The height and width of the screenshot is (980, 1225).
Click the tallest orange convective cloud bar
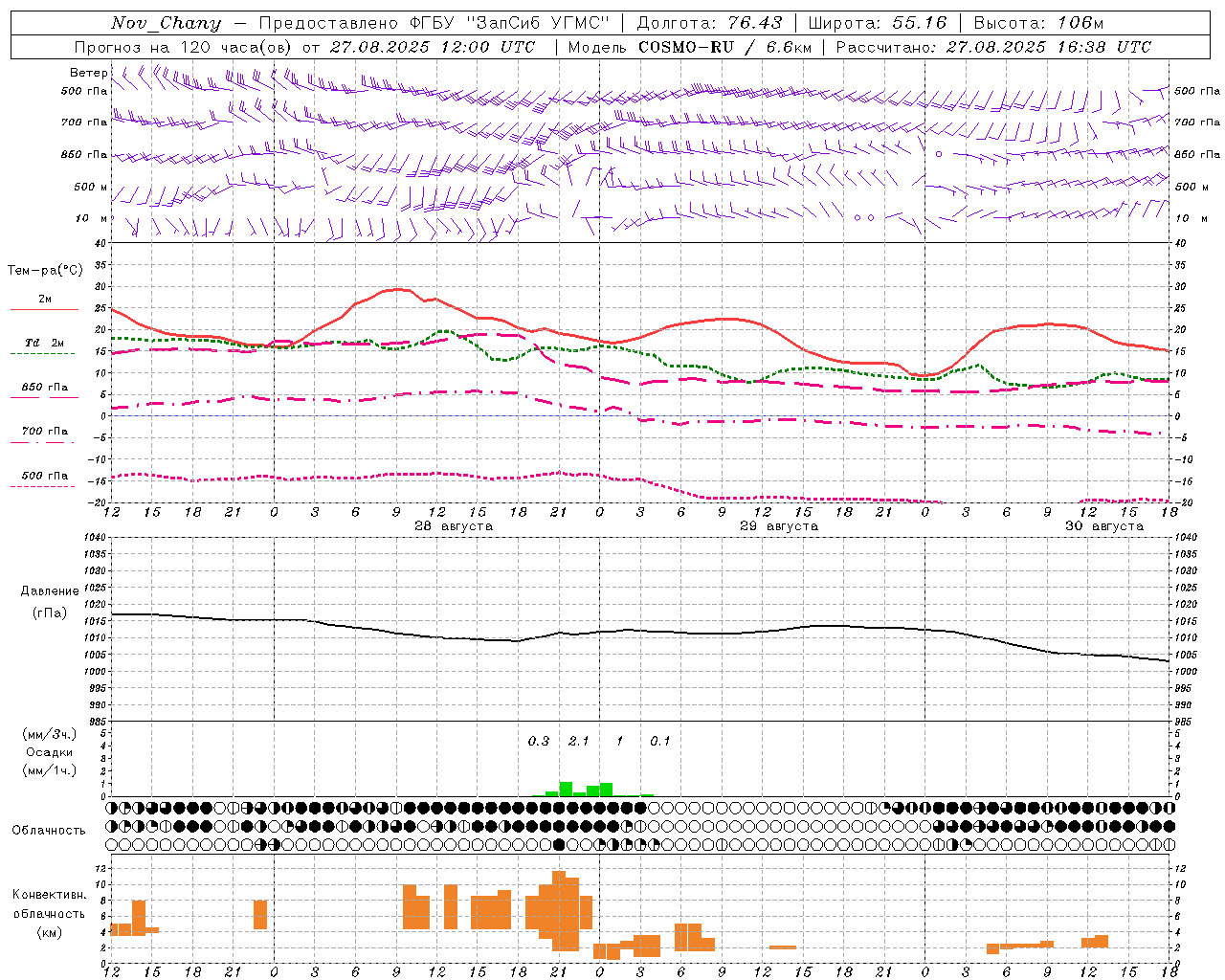click(x=559, y=910)
